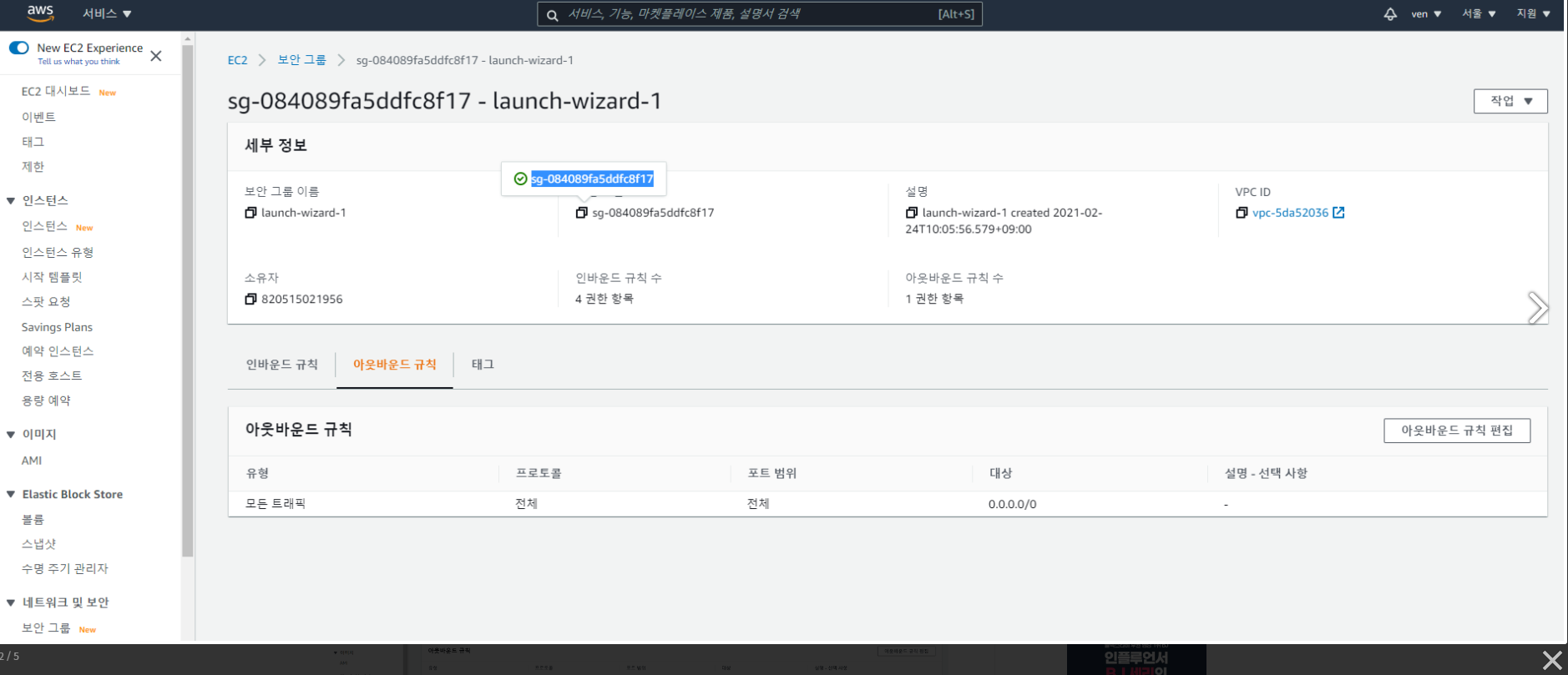Image resolution: width=1568 pixels, height=675 pixels.
Task: Click the 4 권한 항목 inbound count
Action: click(604, 299)
